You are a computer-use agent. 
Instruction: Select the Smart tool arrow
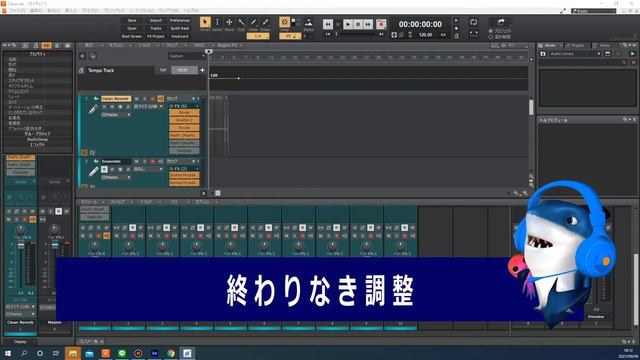coord(205,22)
